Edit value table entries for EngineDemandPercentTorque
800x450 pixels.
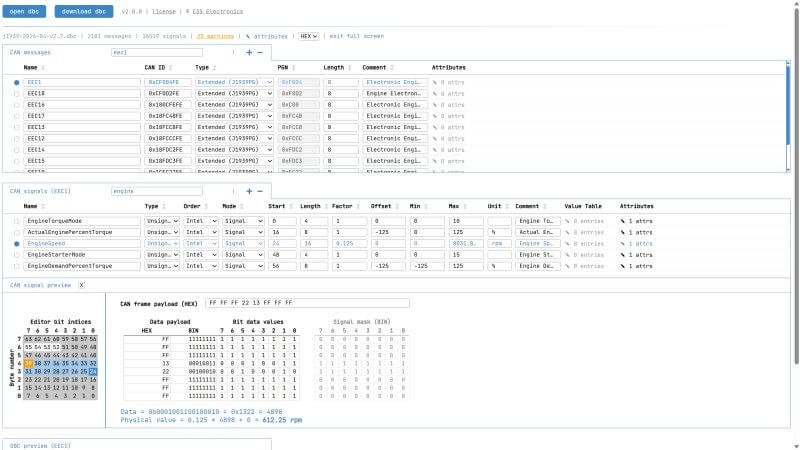[x=584, y=266]
